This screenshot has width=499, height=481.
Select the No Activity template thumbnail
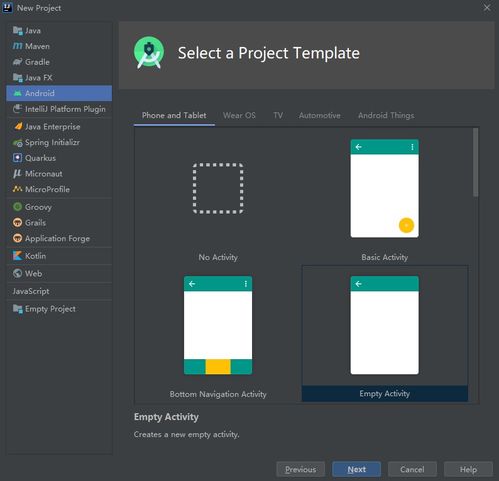click(218, 189)
